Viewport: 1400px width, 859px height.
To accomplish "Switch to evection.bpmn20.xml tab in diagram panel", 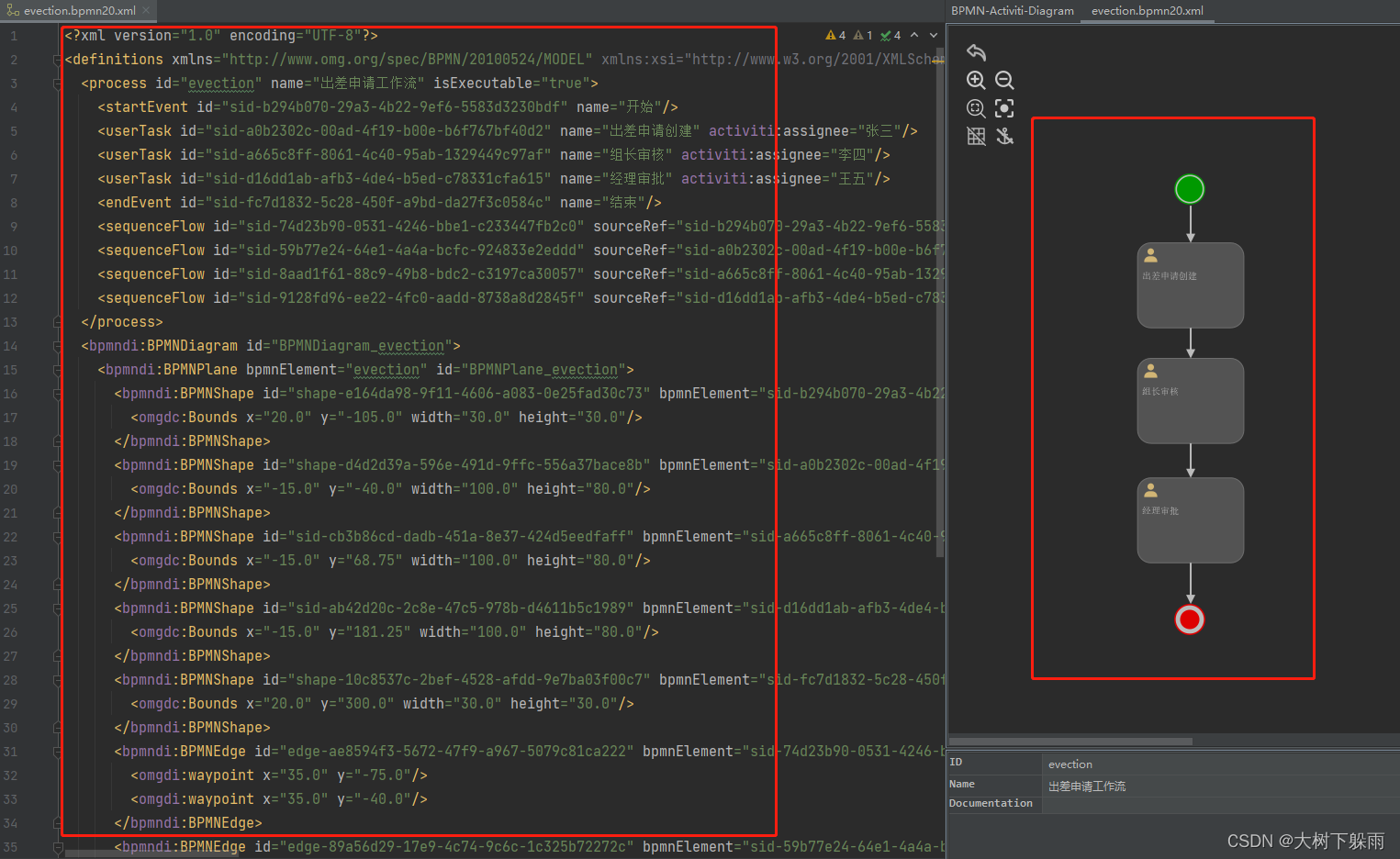I will click(1148, 11).
